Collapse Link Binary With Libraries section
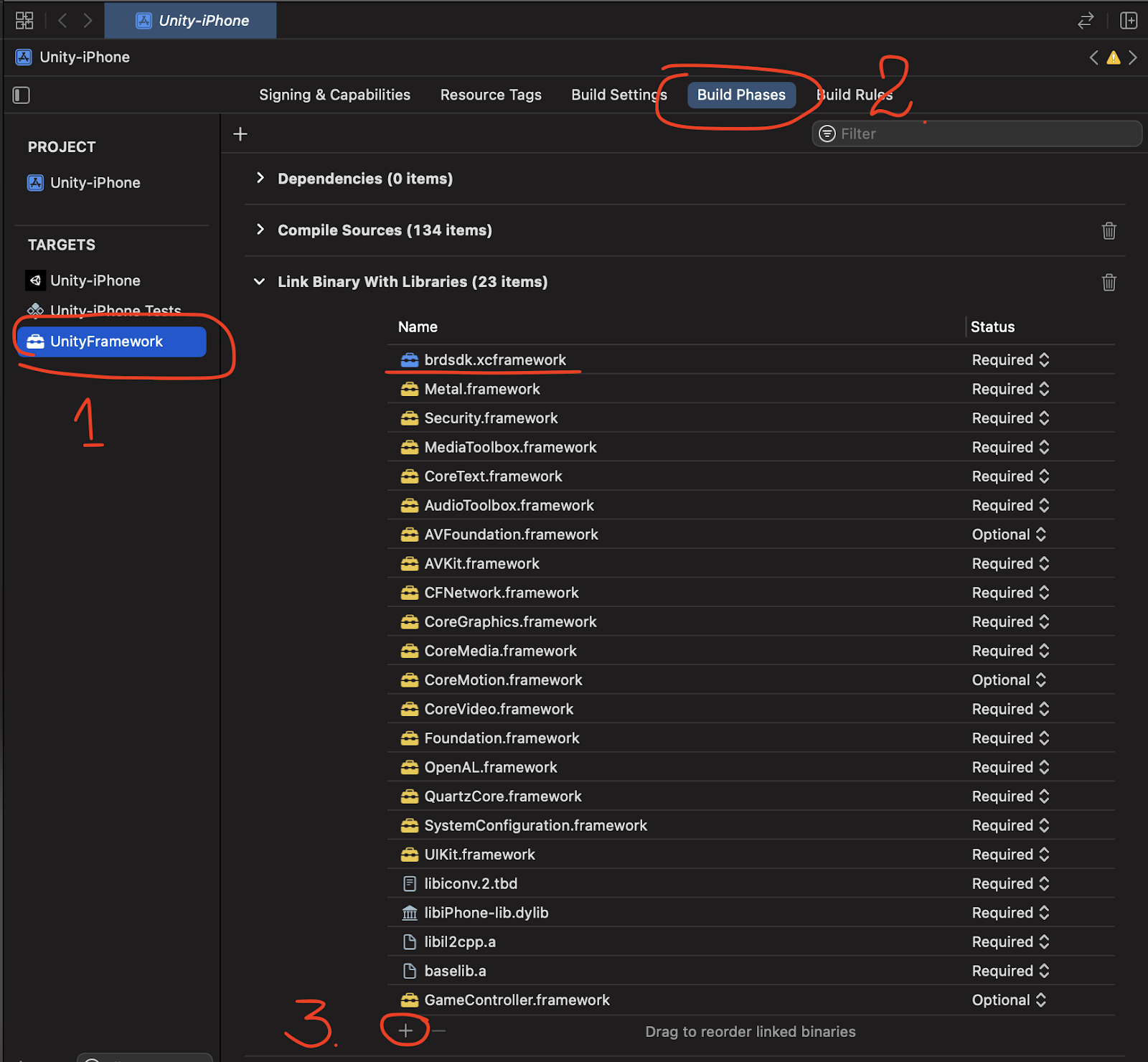1148x1062 pixels. 260,282
